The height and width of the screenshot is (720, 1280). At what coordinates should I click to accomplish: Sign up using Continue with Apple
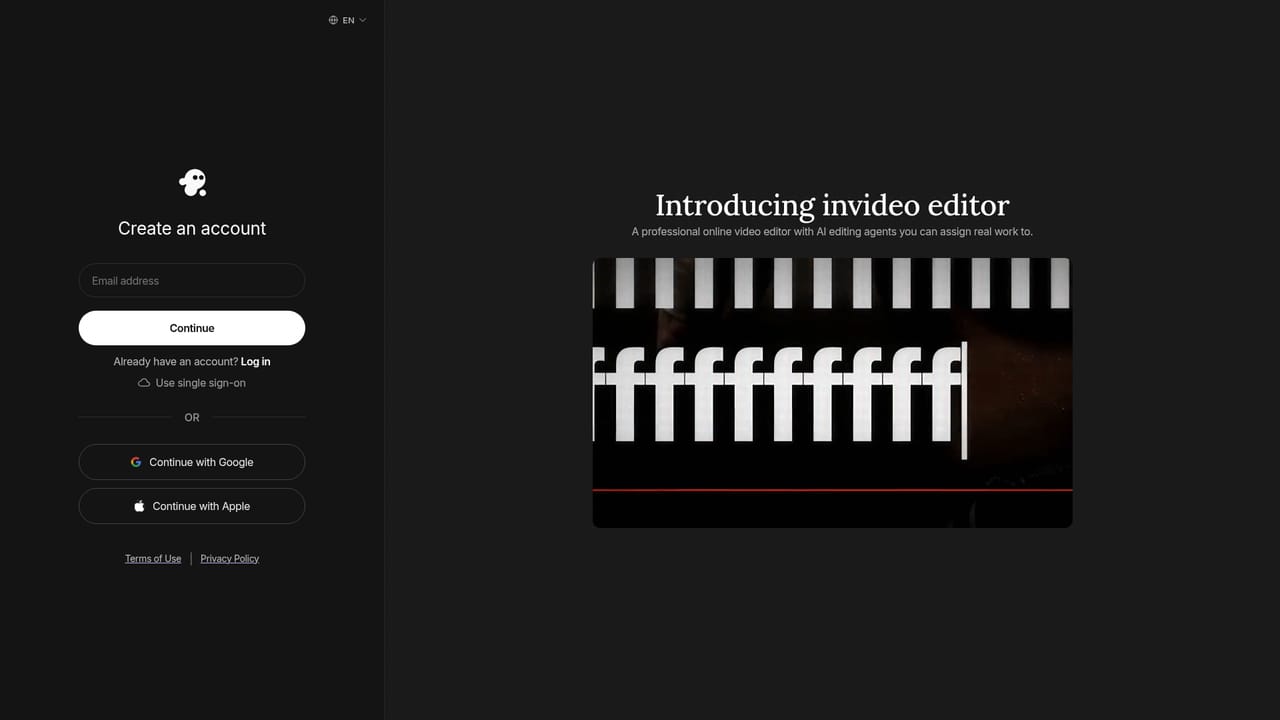[x=192, y=506]
